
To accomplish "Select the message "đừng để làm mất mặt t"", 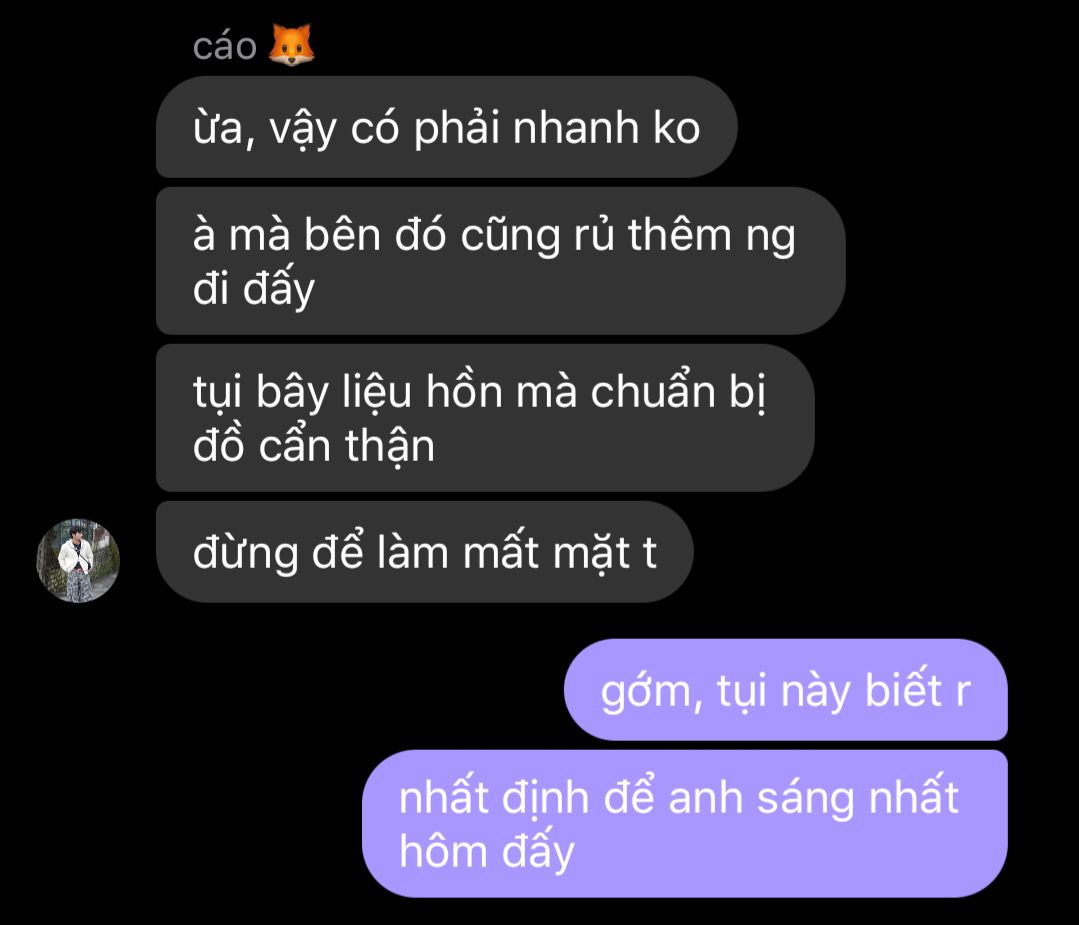I will click(425, 552).
